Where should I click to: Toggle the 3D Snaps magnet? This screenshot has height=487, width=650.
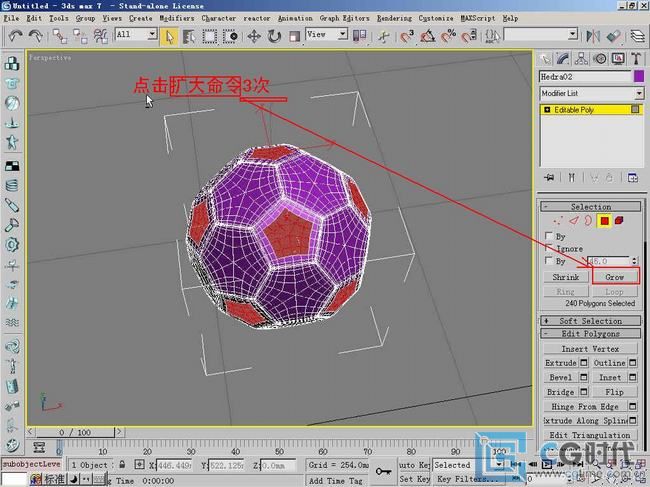tap(407, 36)
